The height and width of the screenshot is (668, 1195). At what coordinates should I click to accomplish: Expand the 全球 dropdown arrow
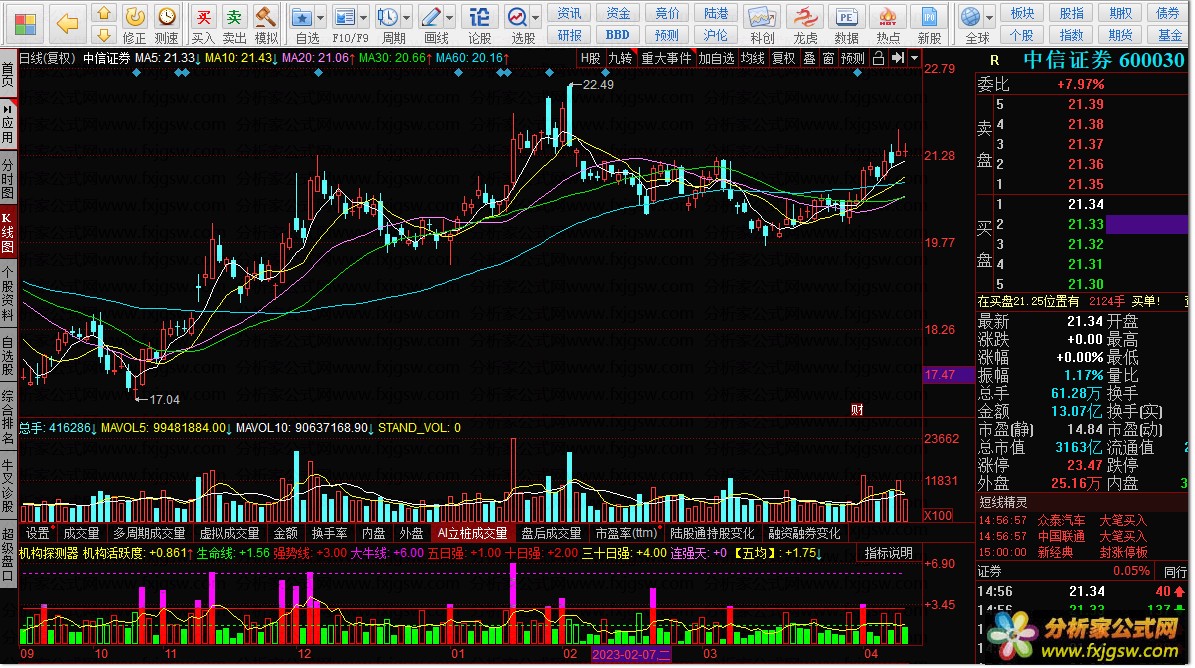pyautogui.click(x=989, y=17)
